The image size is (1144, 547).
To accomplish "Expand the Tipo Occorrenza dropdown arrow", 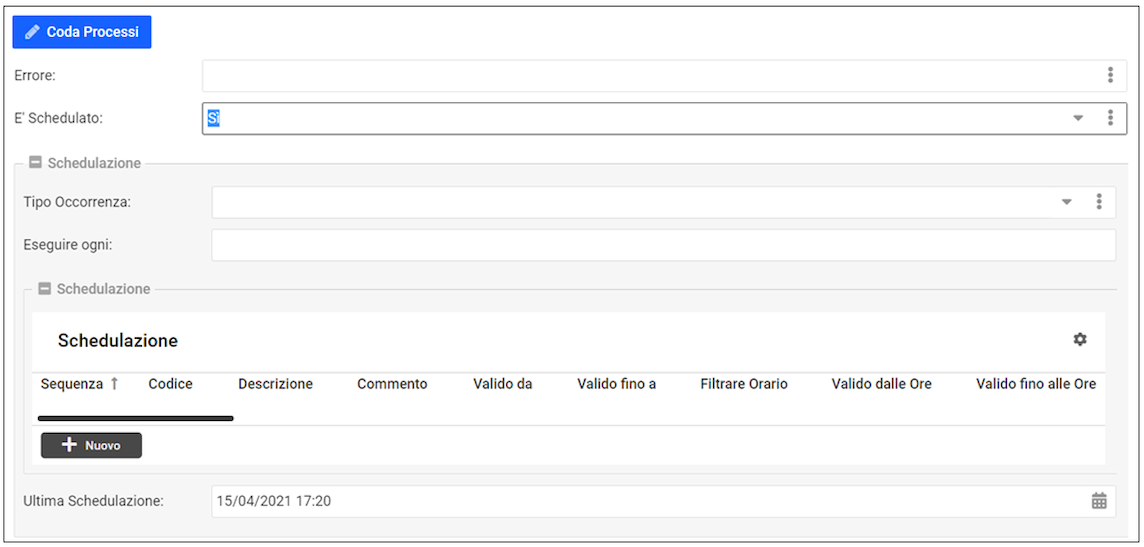I will tap(1067, 202).
